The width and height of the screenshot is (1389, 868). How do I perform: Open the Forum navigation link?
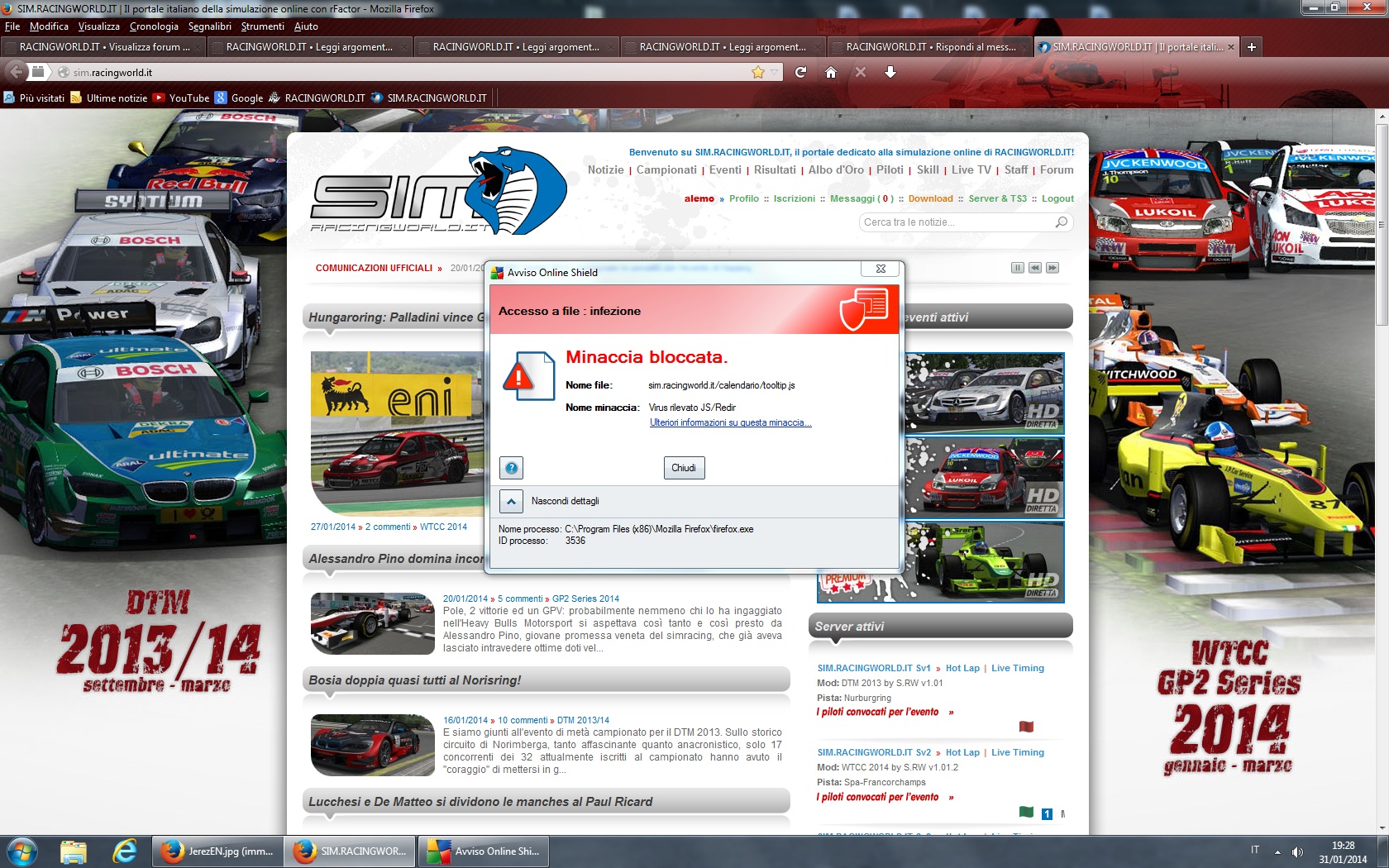point(1057,169)
